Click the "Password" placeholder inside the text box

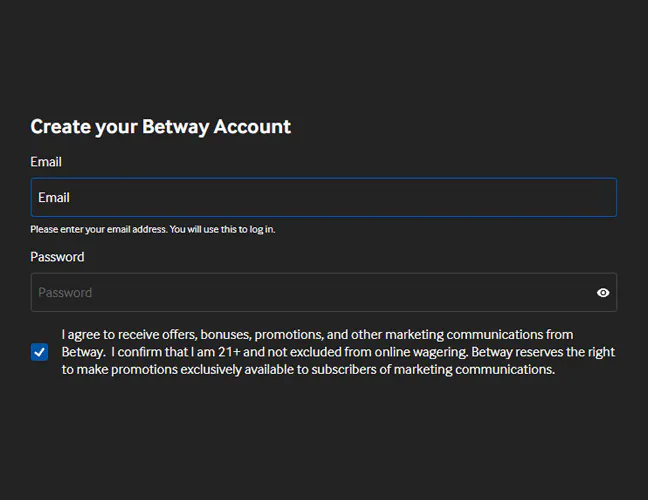(x=65, y=293)
